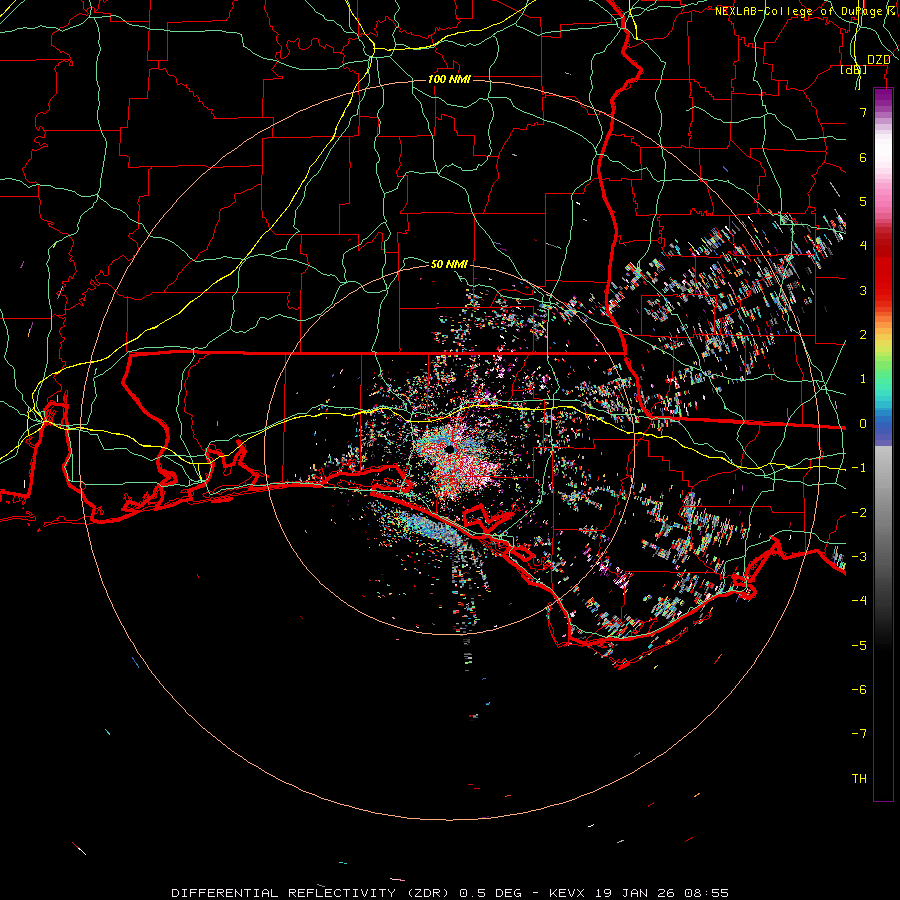Click the 100 NMI range ring label
The height and width of the screenshot is (900, 900).
[x=449, y=79]
